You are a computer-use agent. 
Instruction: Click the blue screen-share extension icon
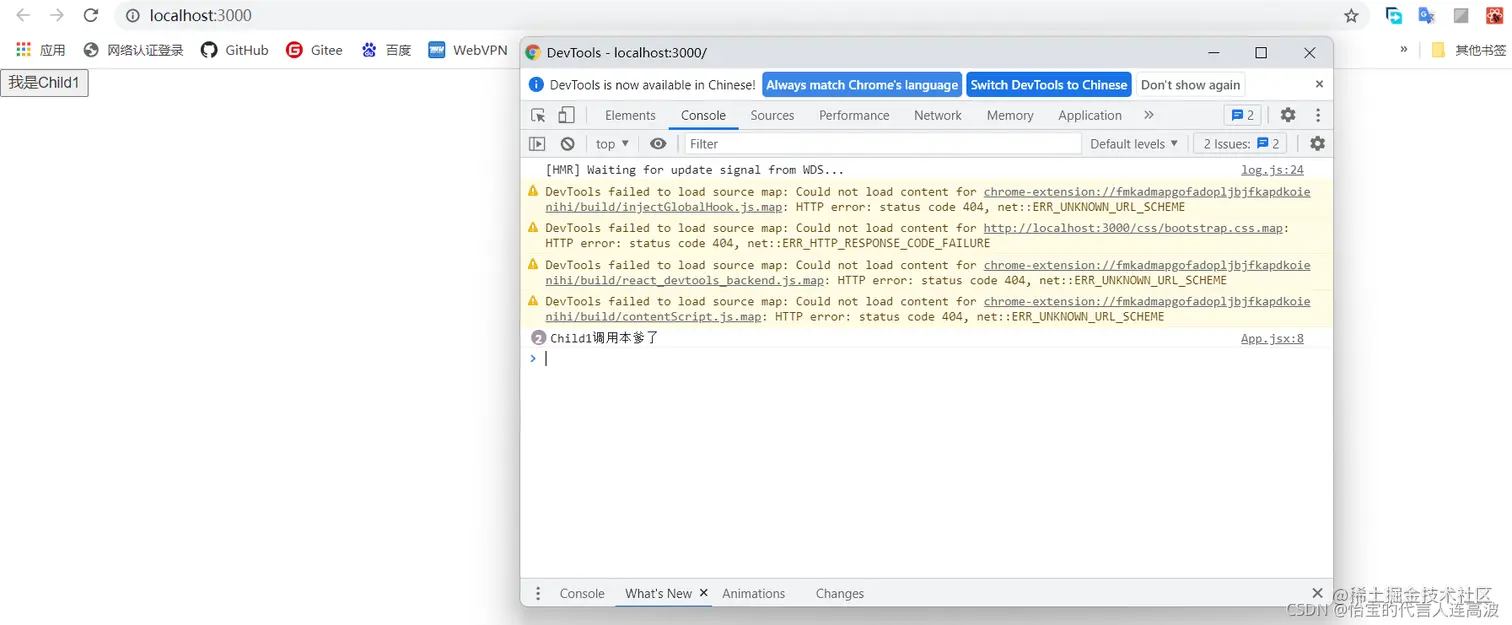click(1393, 16)
